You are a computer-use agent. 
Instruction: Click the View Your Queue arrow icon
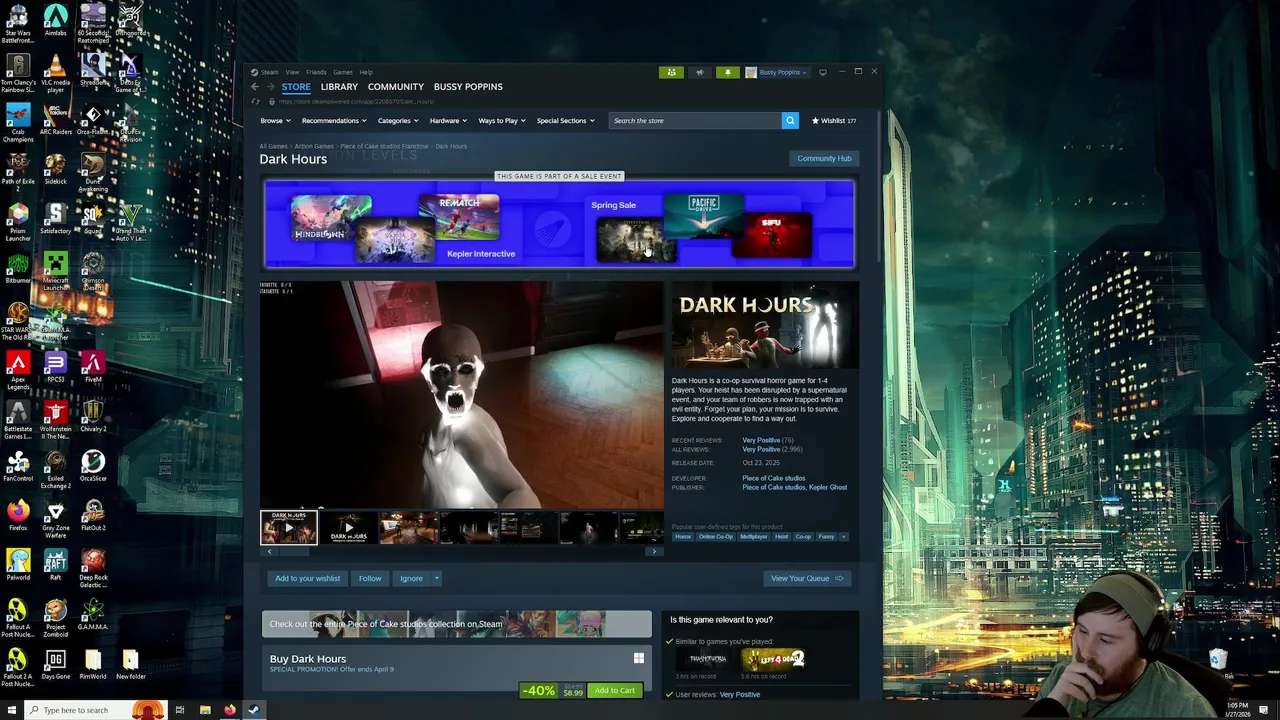[839, 578]
